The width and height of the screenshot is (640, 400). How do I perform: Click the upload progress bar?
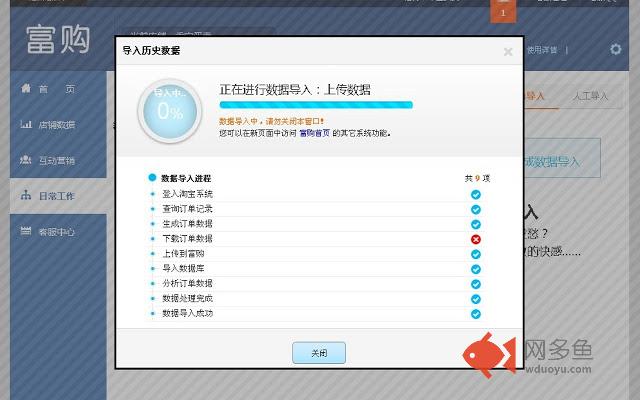316,105
